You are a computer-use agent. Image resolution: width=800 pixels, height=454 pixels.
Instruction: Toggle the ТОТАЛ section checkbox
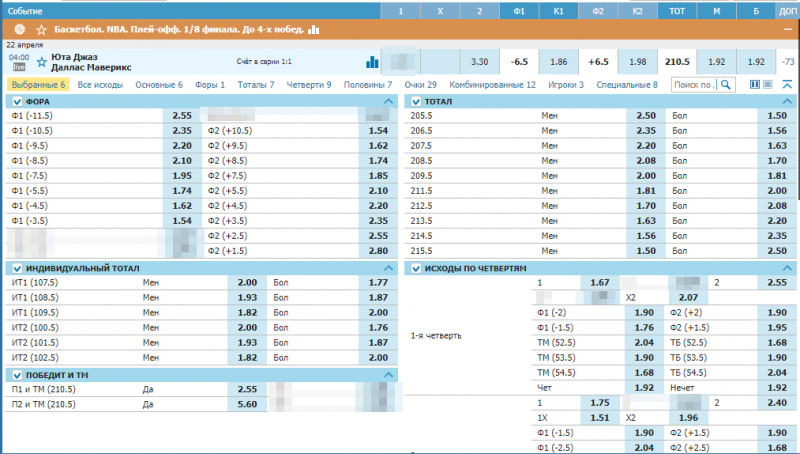pos(415,102)
